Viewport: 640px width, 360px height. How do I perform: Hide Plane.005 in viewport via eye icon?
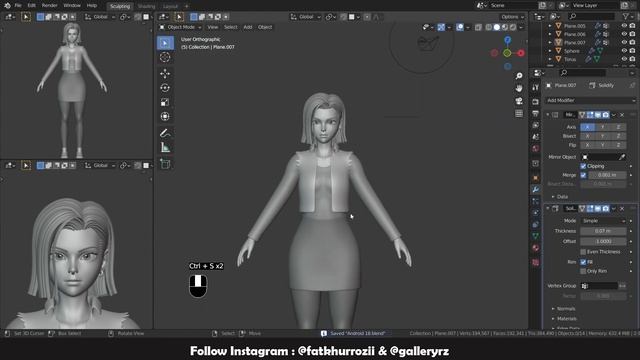point(624,26)
